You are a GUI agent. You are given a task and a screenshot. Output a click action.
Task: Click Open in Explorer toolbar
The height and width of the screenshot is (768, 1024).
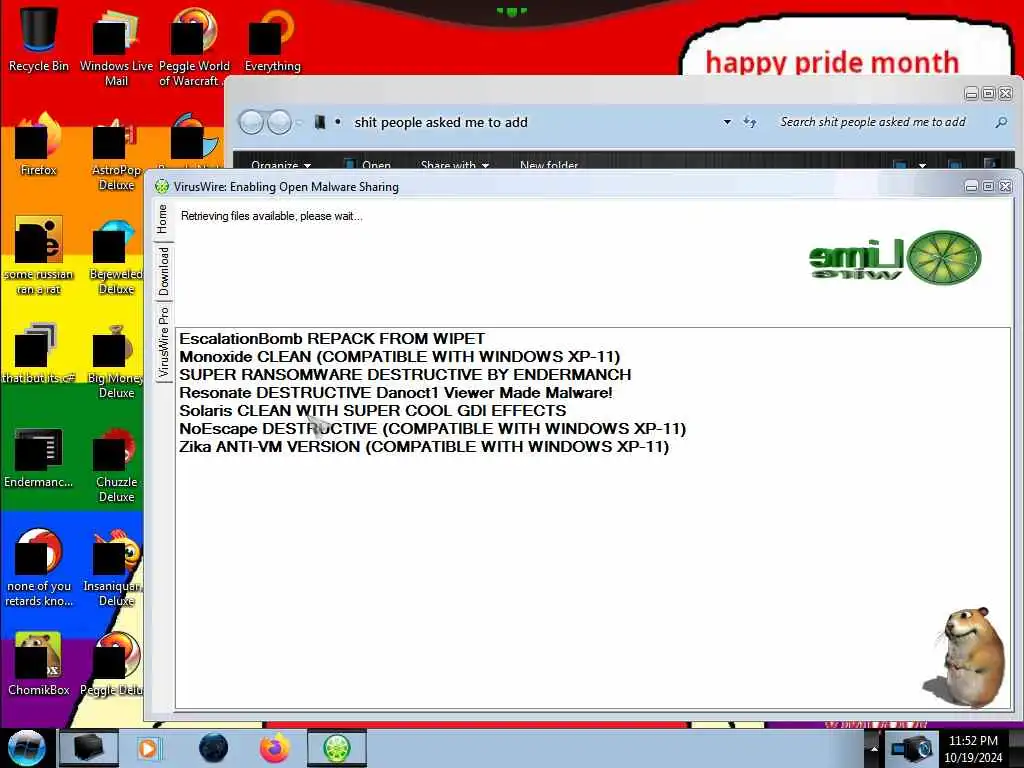click(x=368, y=165)
